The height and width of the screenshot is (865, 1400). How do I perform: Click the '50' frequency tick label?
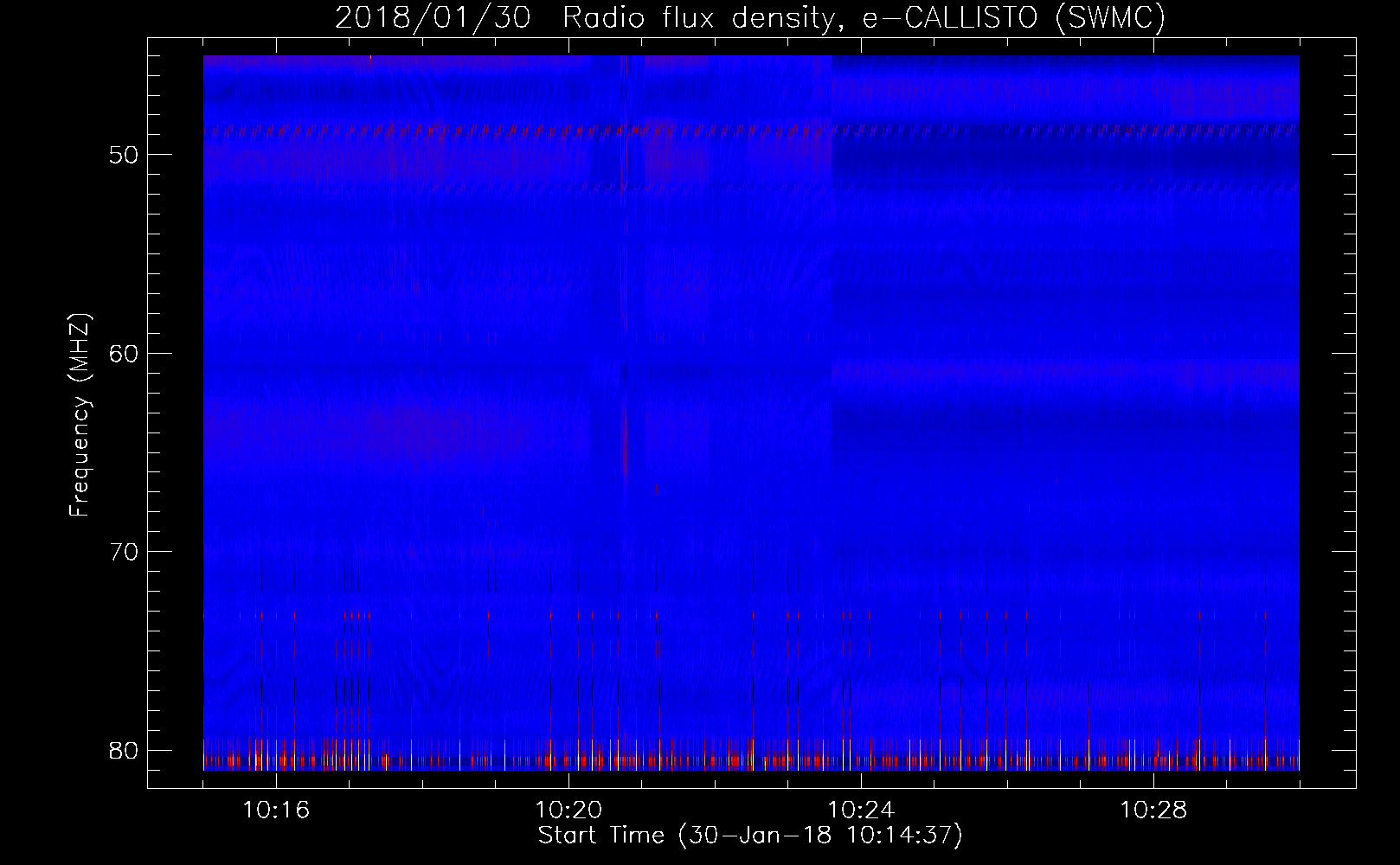[125, 156]
